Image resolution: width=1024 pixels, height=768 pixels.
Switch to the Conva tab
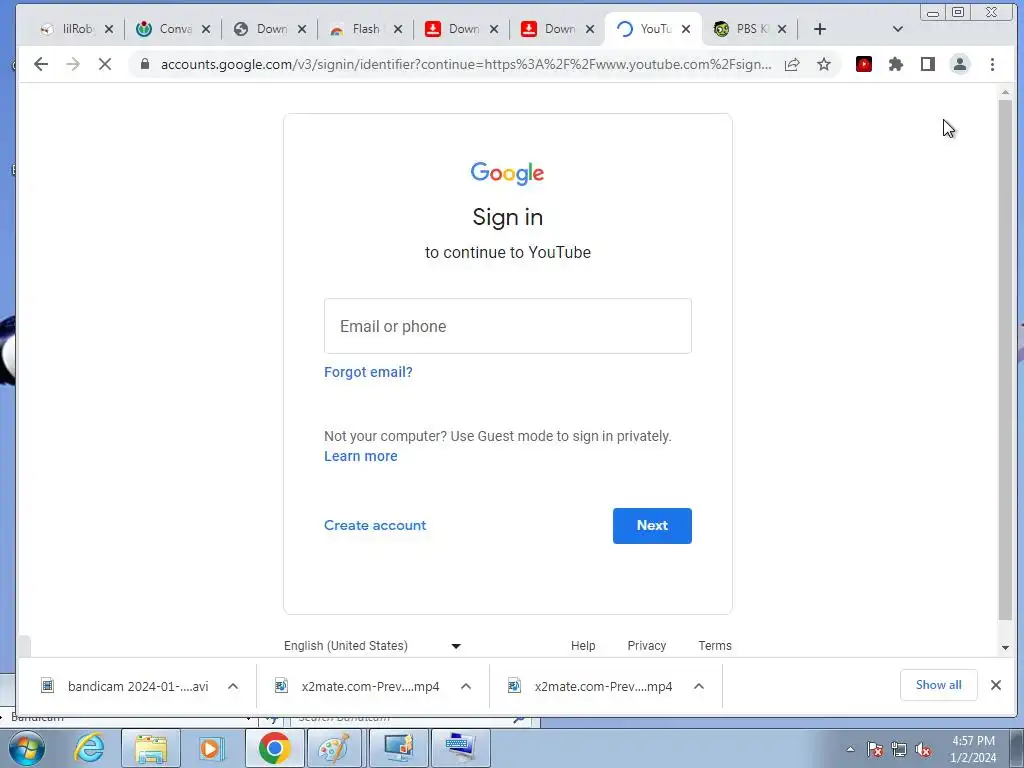173,29
